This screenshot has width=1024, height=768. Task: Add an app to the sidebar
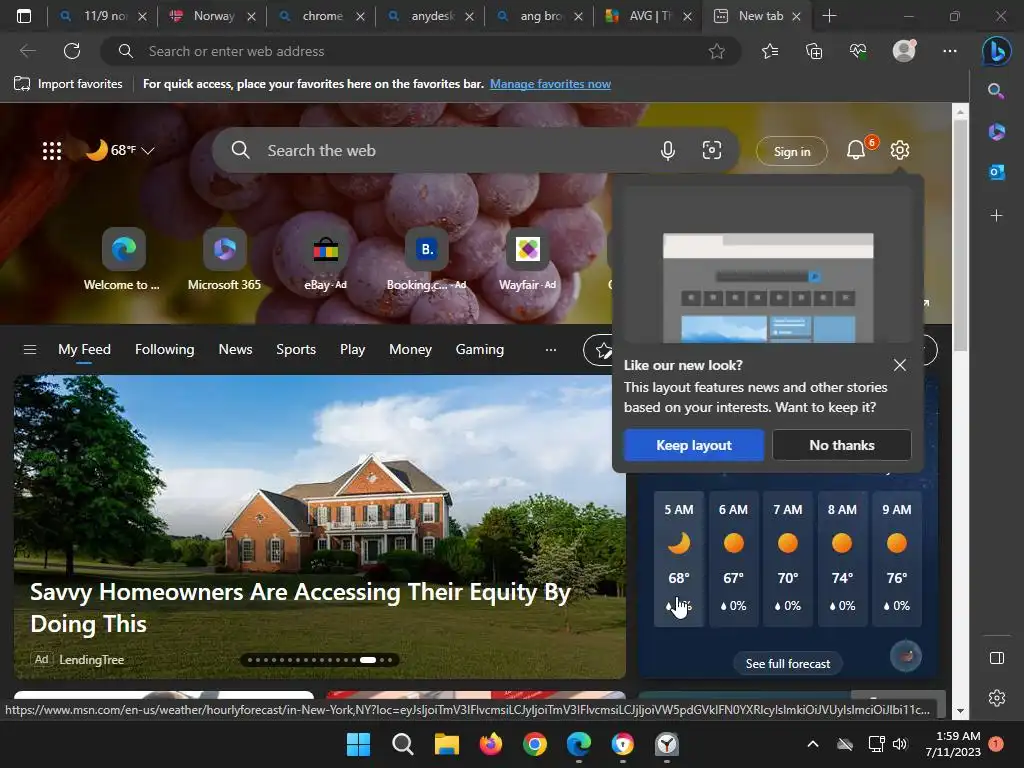click(x=996, y=215)
